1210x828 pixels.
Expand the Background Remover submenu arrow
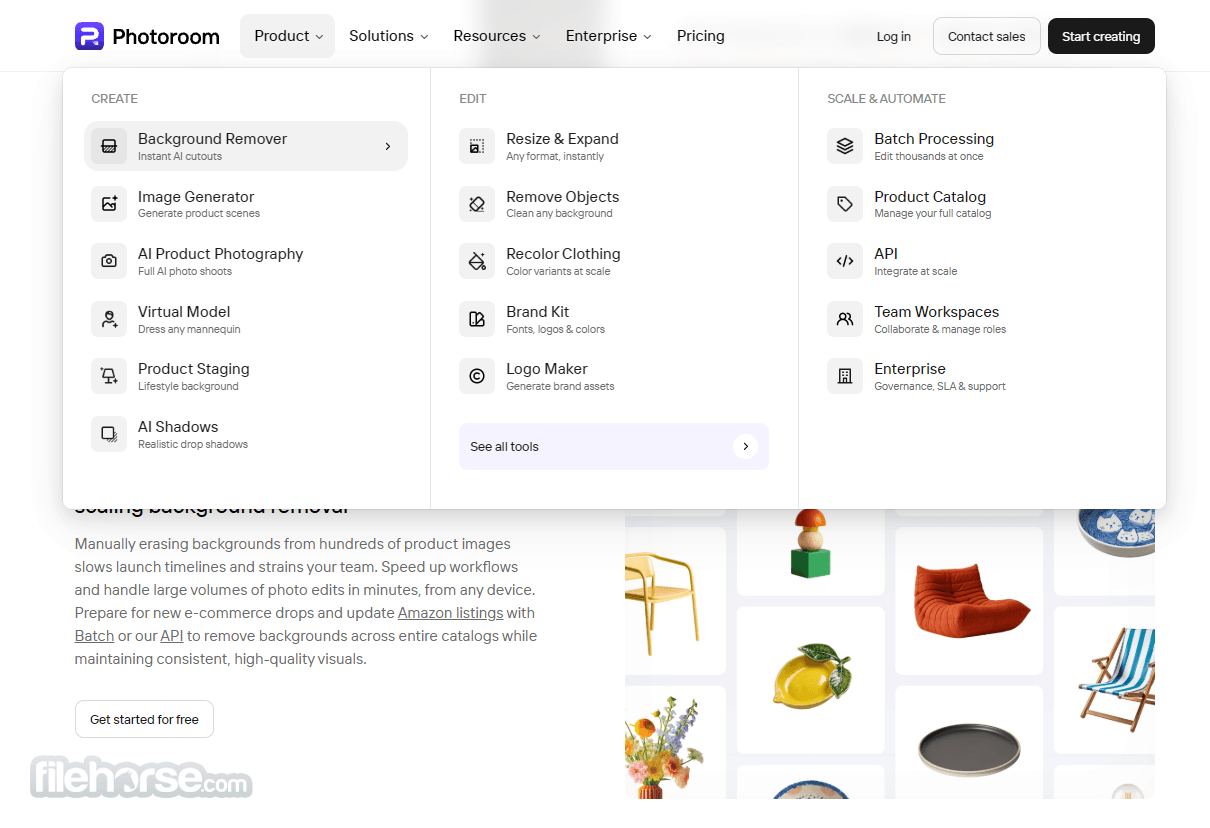tap(388, 146)
